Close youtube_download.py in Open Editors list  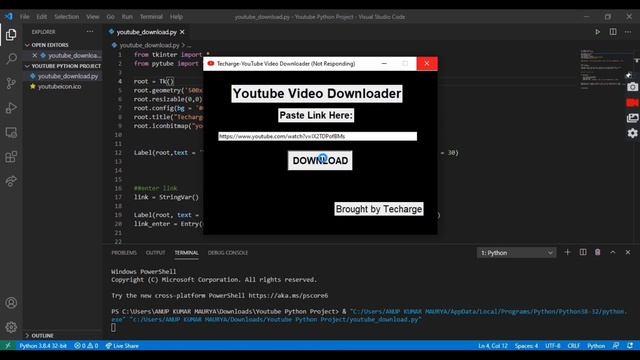35,55
